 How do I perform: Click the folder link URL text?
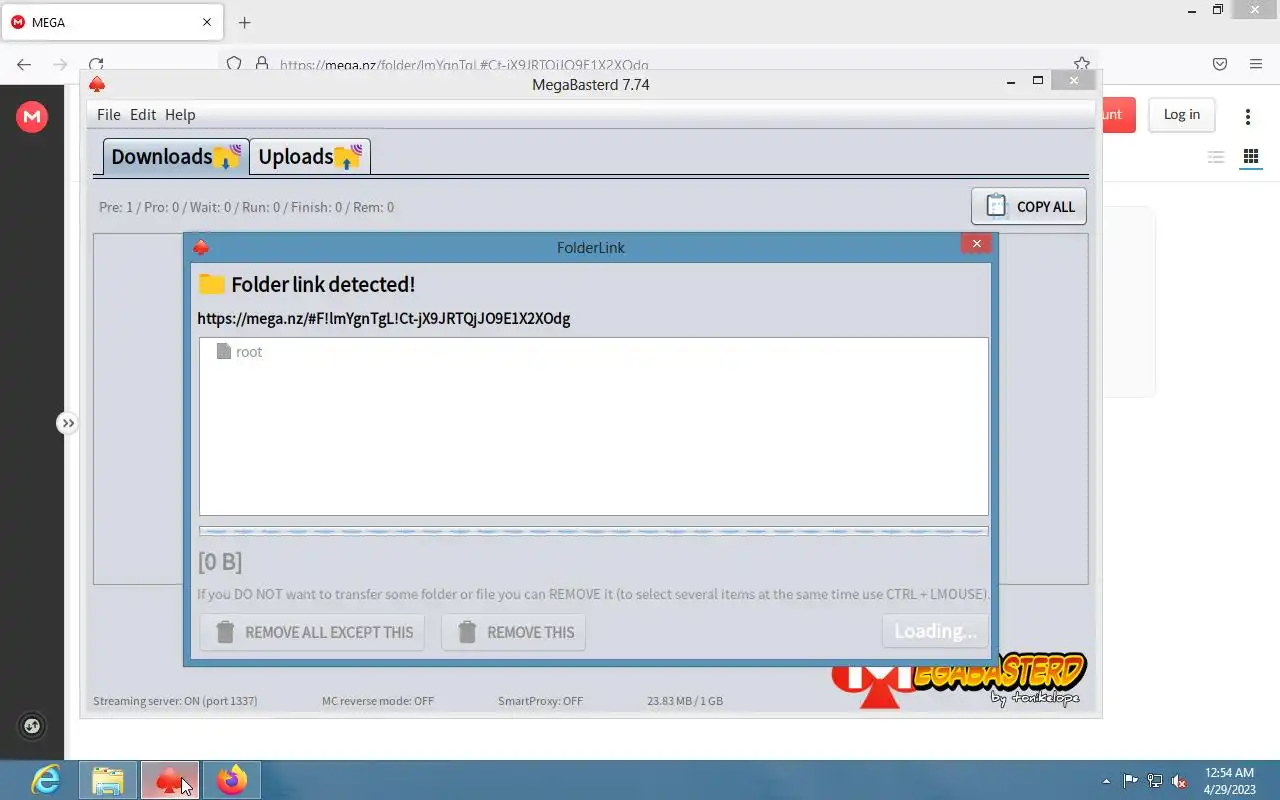point(384,319)
